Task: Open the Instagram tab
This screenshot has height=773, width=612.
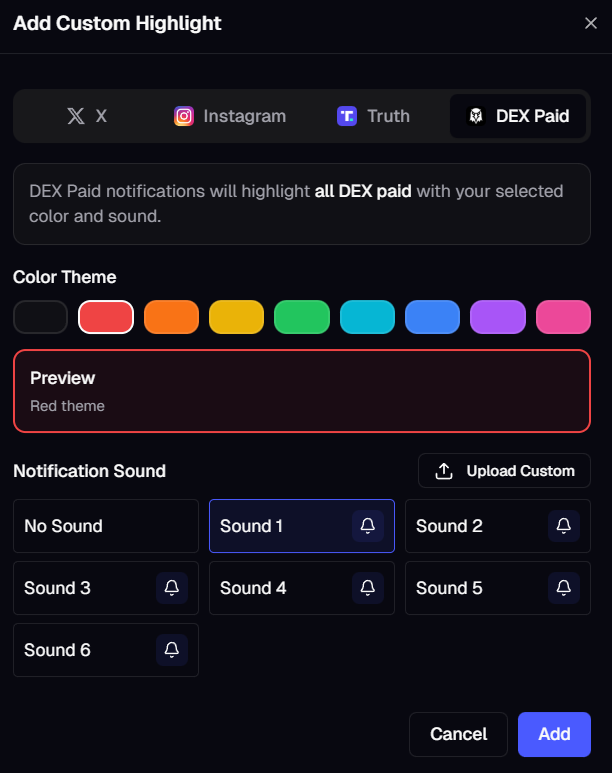Action: [230, 116]
